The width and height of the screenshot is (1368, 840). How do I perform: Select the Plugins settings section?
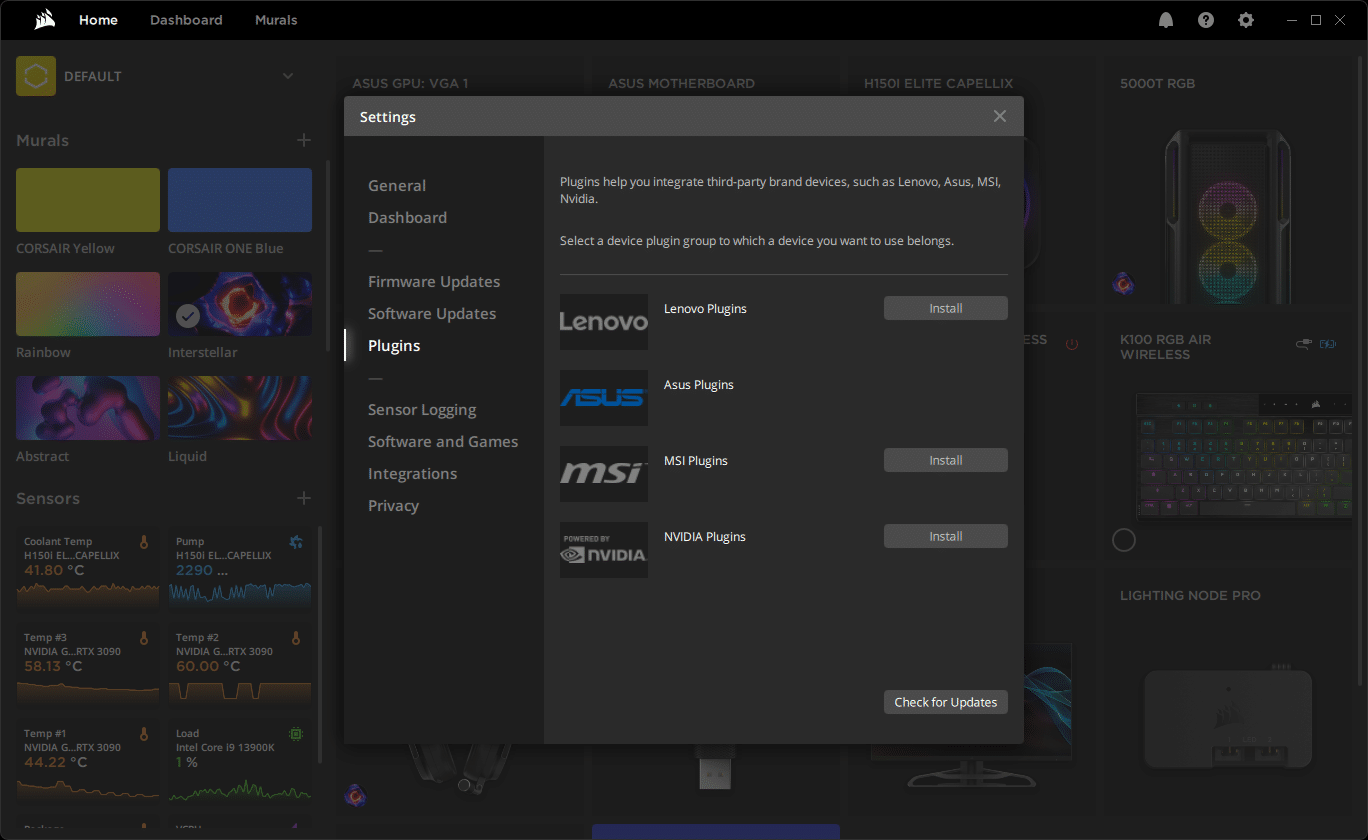tap(394, 346)
